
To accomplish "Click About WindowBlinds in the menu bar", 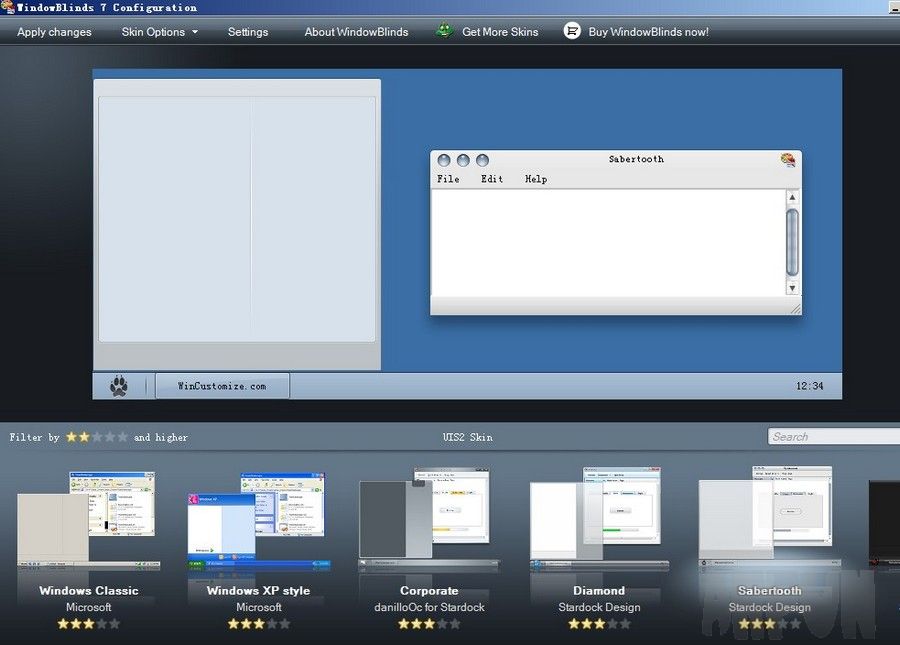I will point(356,31).
